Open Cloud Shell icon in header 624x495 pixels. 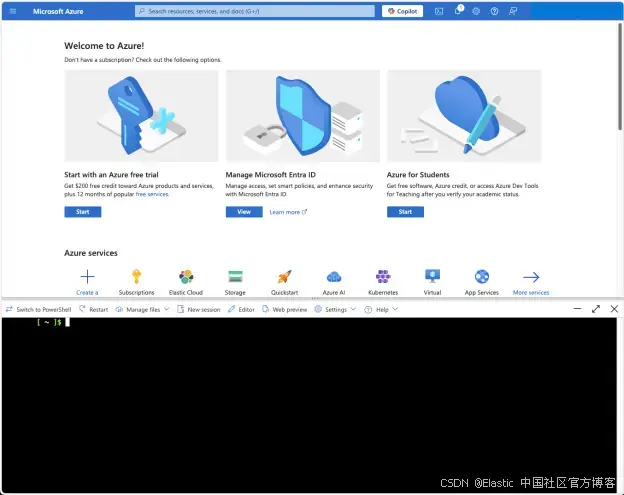click(x=439, y=11)
